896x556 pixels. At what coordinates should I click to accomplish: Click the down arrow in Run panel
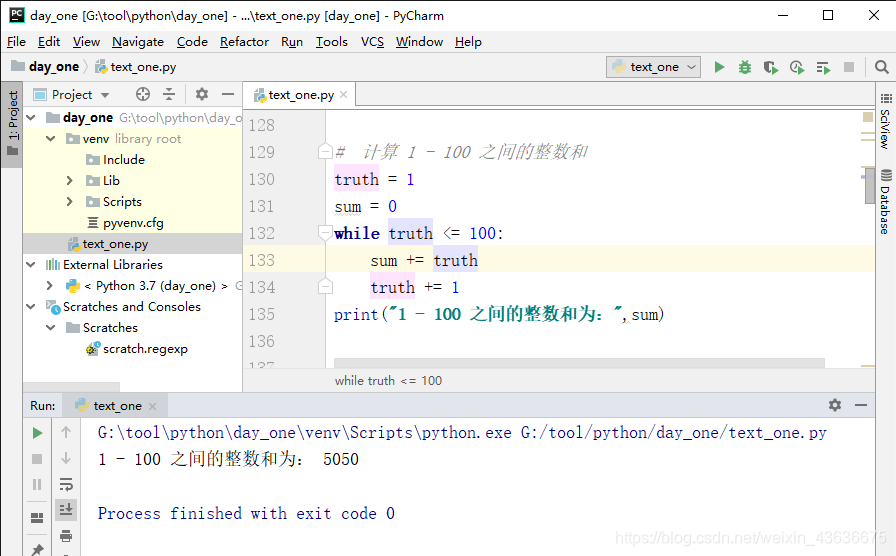click(66, 458)
